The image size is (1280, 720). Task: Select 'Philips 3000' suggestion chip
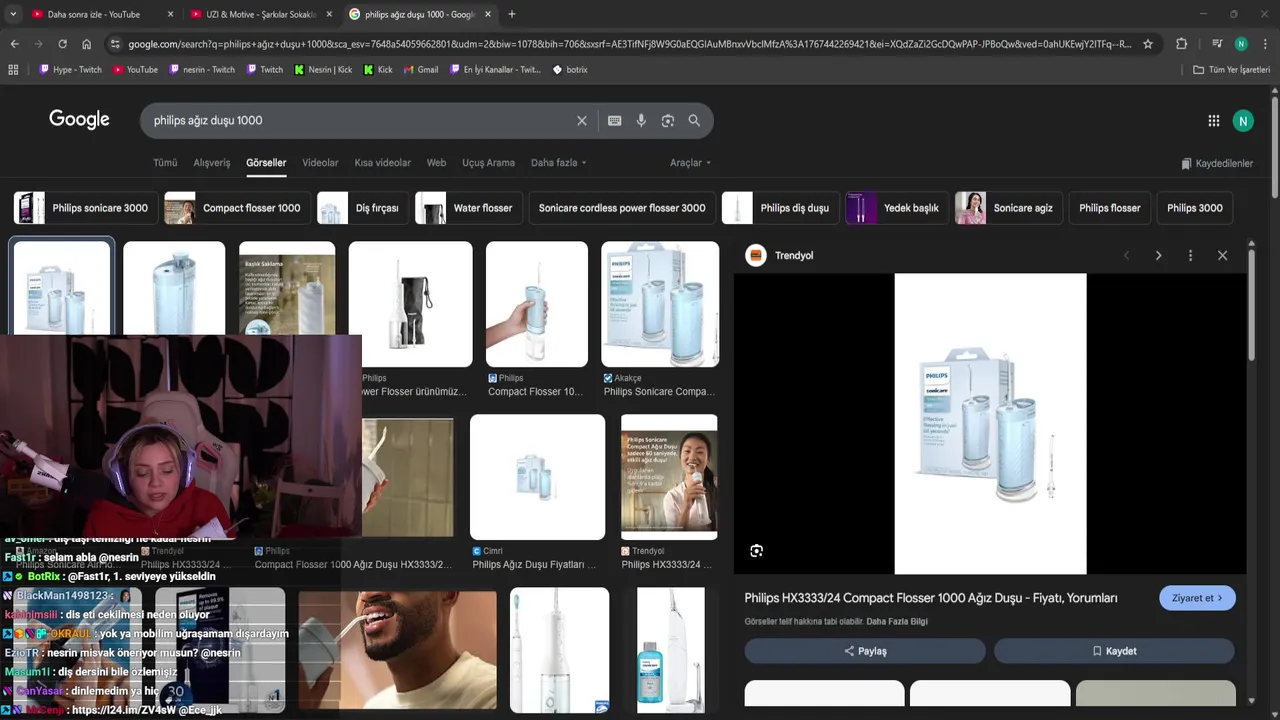[x=1194, y=208]
